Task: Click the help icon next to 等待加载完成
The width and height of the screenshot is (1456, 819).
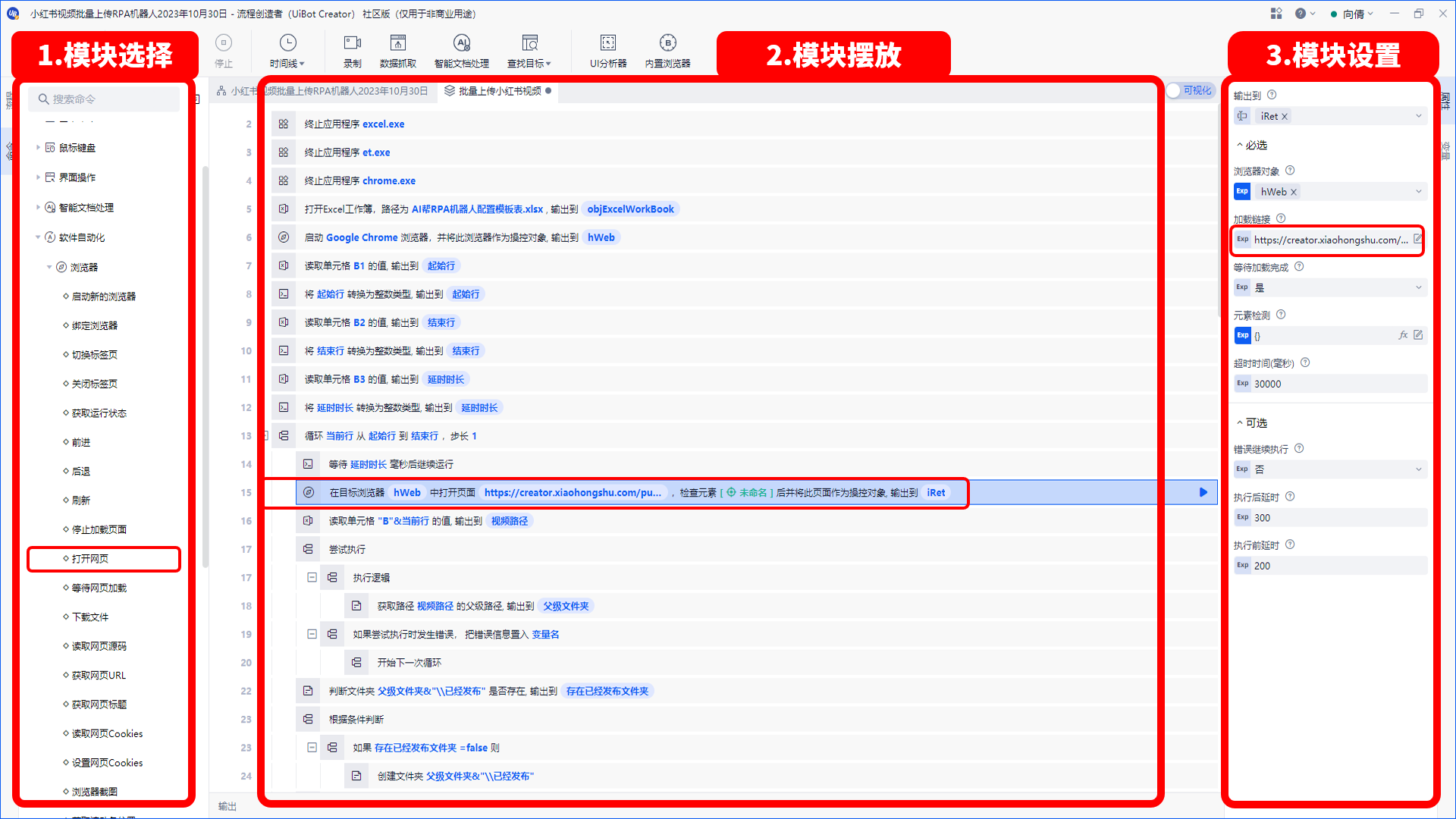Action: click(1299, 266)
